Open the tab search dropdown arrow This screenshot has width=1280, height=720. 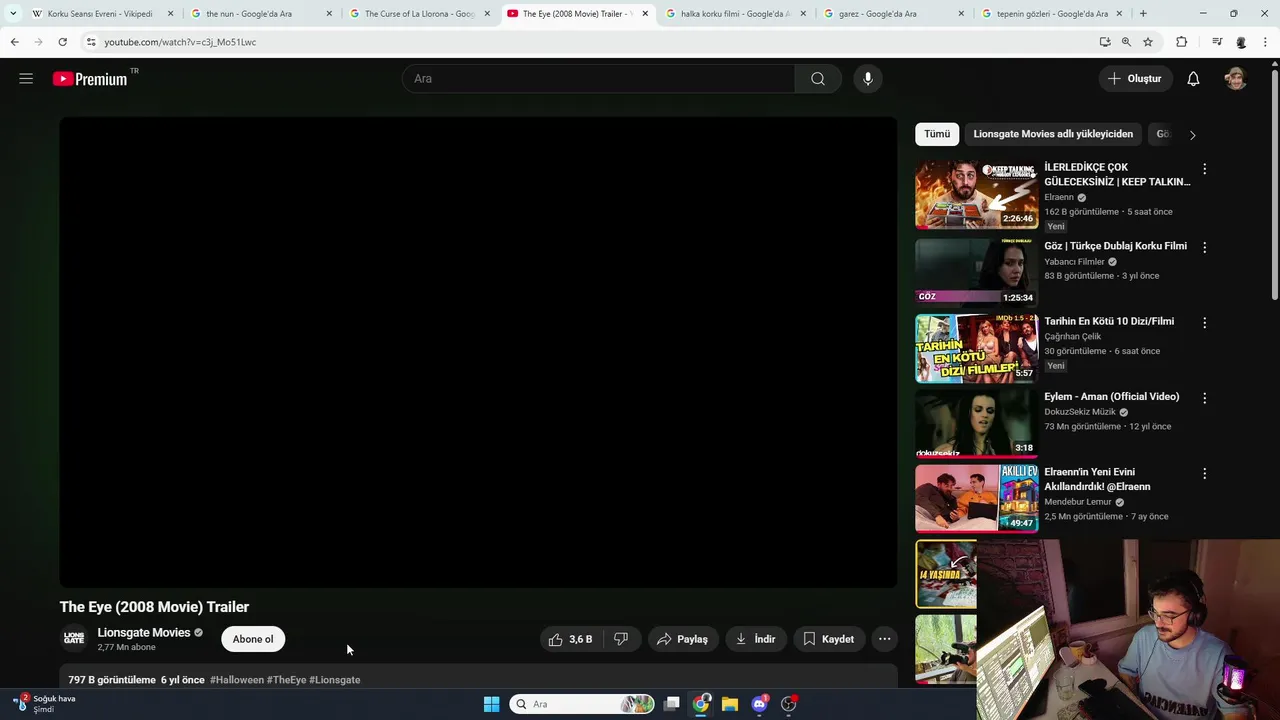(13, 13)
